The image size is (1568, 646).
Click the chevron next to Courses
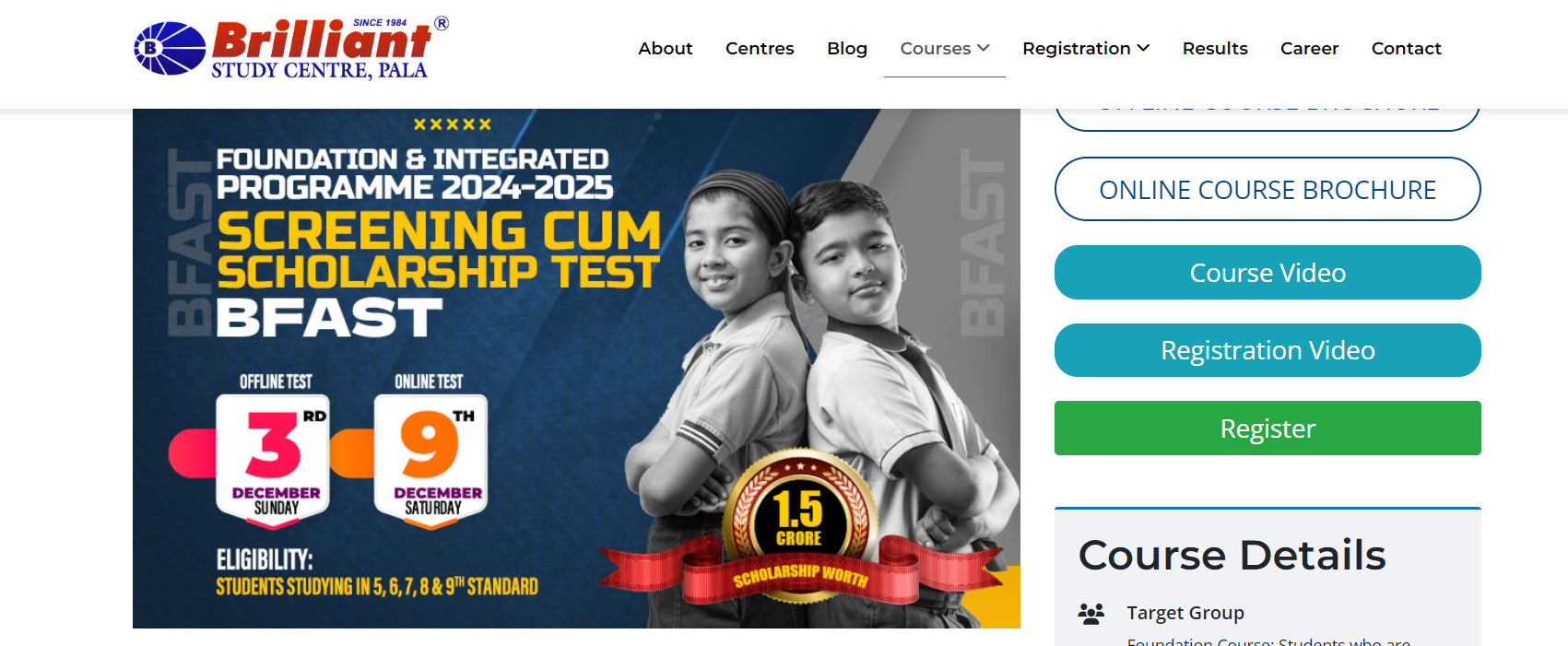point(984,48)
